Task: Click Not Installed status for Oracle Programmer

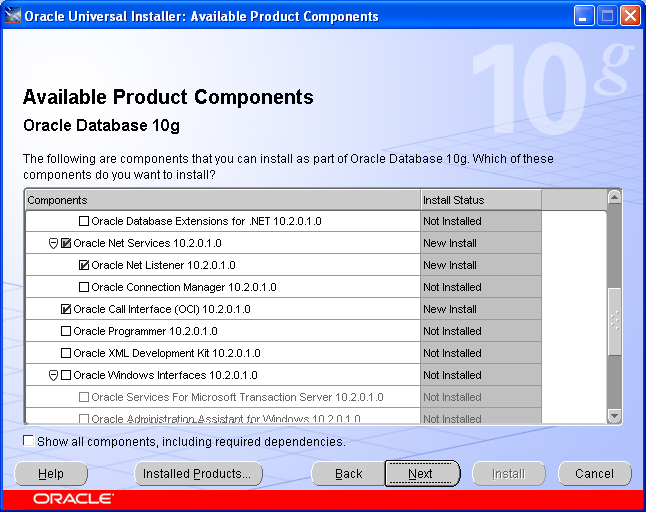Action: click(x=452, y=331)
